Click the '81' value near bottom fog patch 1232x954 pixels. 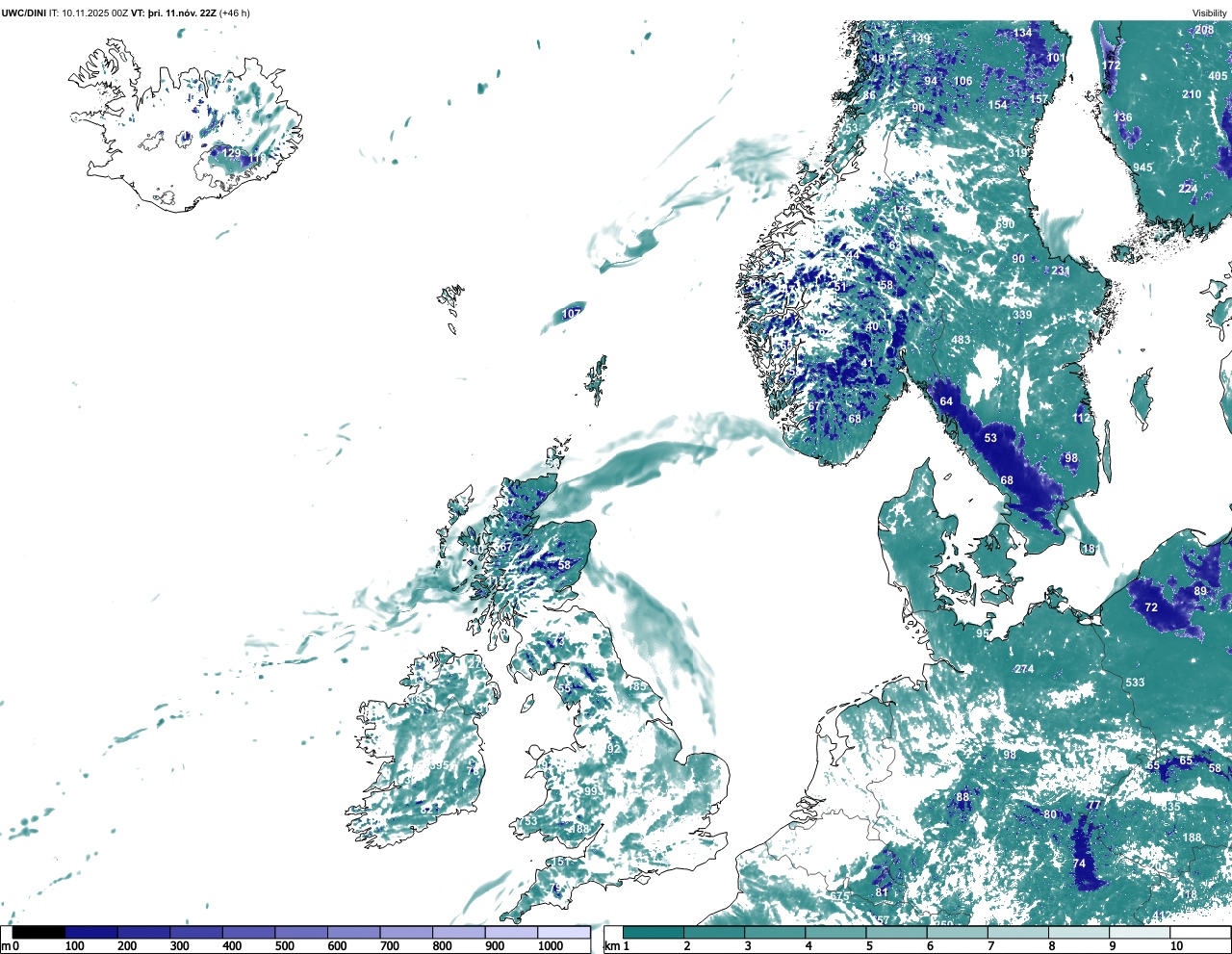[882, 892]
